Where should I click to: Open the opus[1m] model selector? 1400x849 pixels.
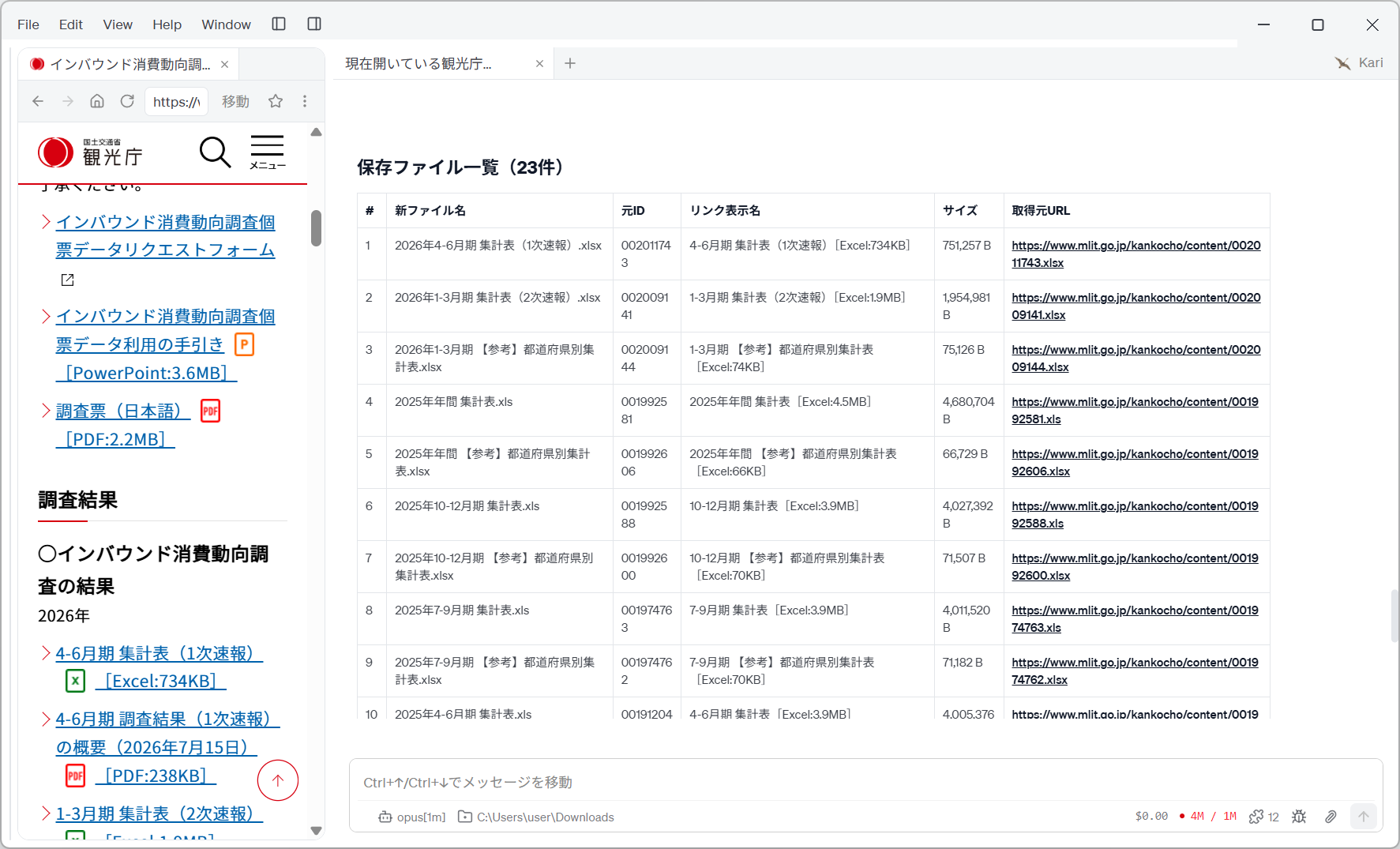tap(412, 817)
